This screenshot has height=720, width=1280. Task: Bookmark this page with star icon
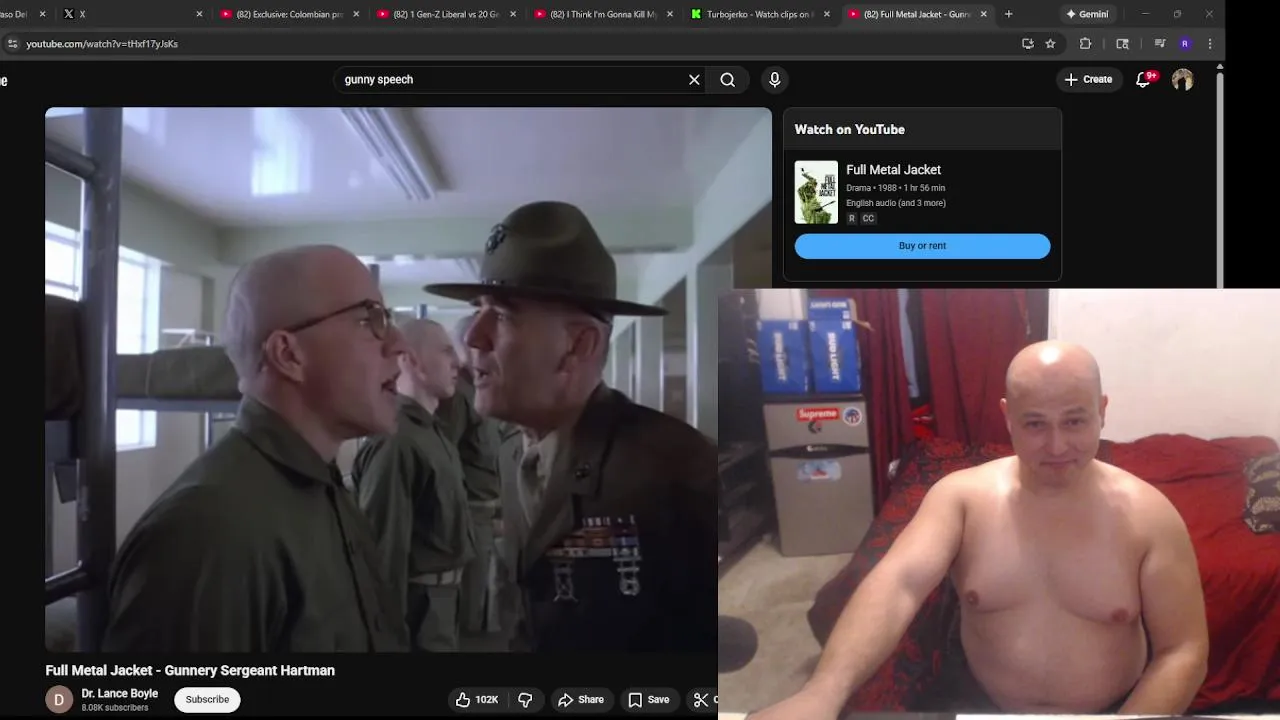tap(1050, 44)
